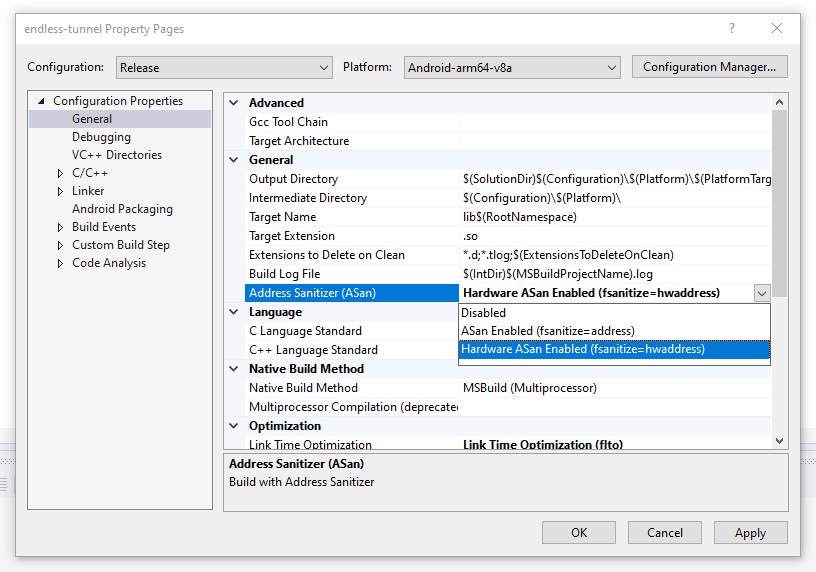Click the Address Sanitizer dropdown arrow
816x572 pixels.
(762, 293)
